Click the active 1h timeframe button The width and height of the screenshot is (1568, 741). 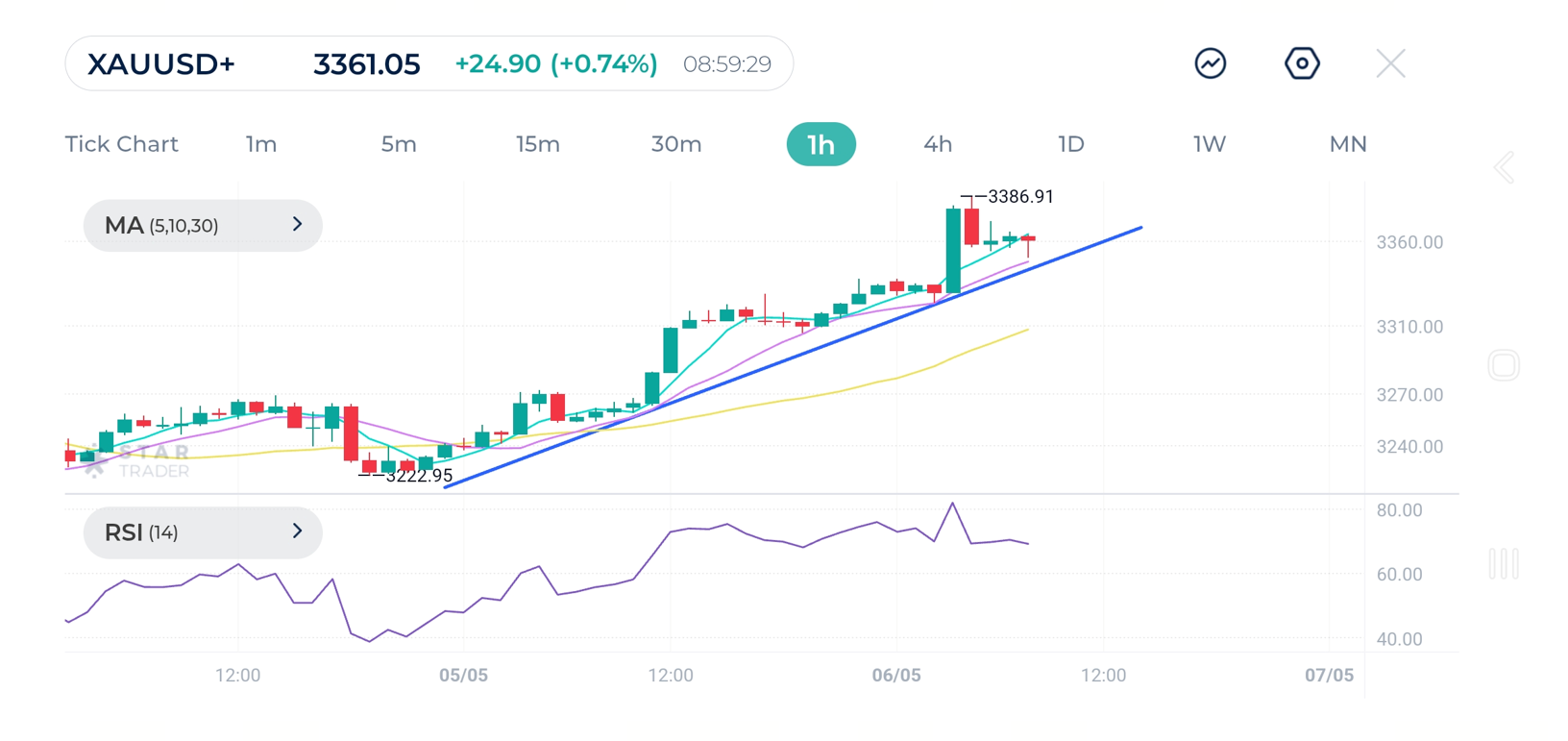click(821, 144)
